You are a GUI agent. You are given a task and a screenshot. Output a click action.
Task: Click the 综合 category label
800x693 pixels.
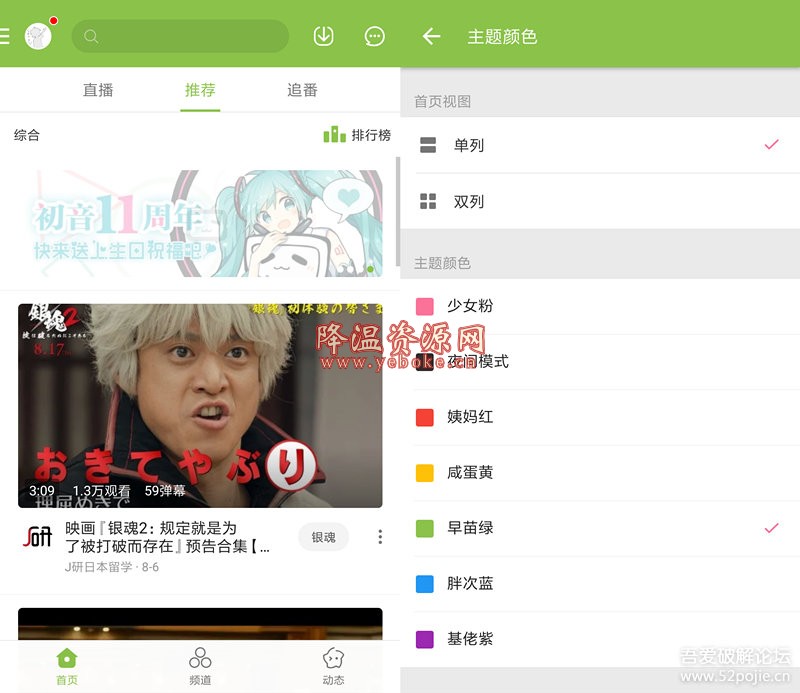tap(27, 135)
